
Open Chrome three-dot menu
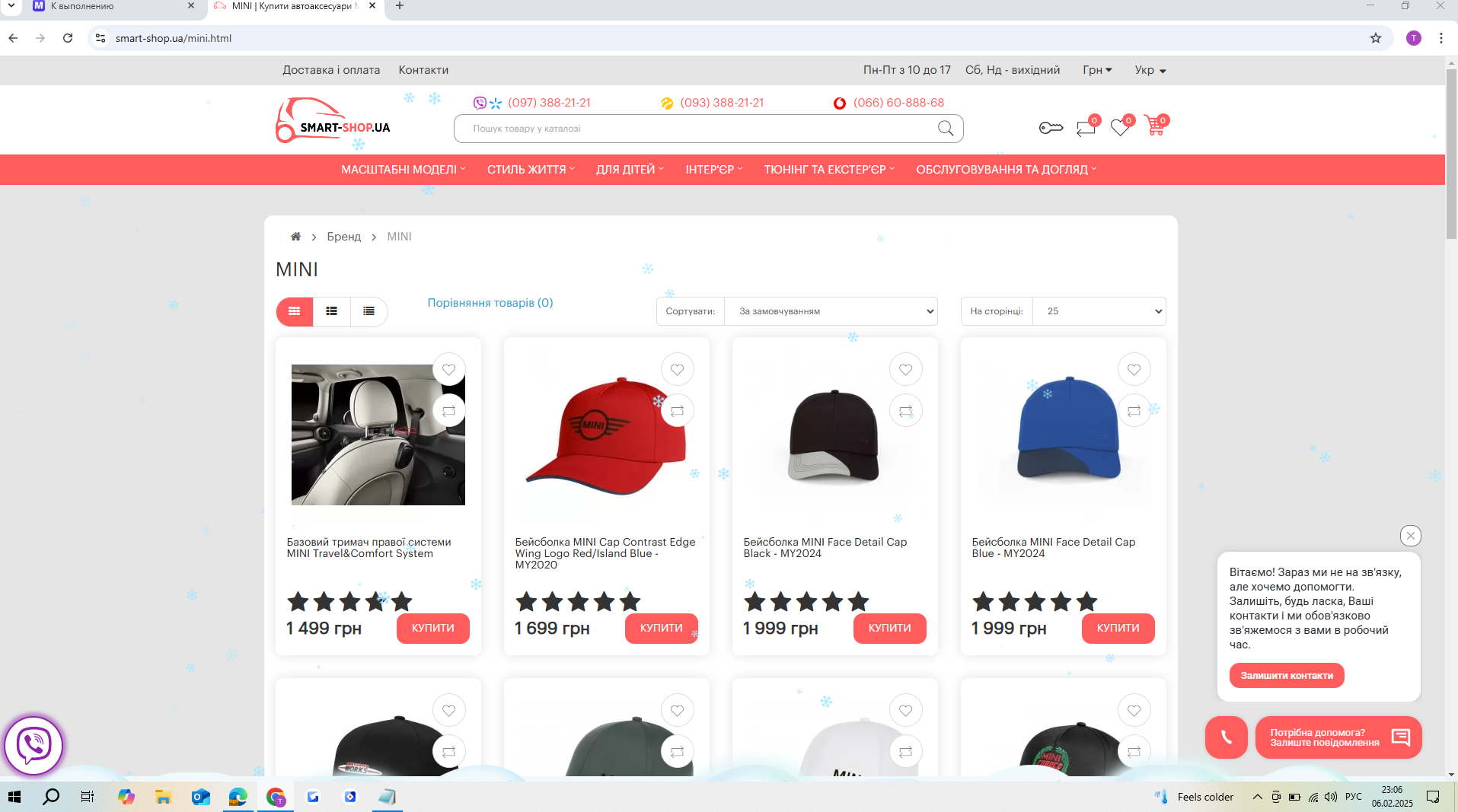pyautogui.click(x=1441, y=38)
